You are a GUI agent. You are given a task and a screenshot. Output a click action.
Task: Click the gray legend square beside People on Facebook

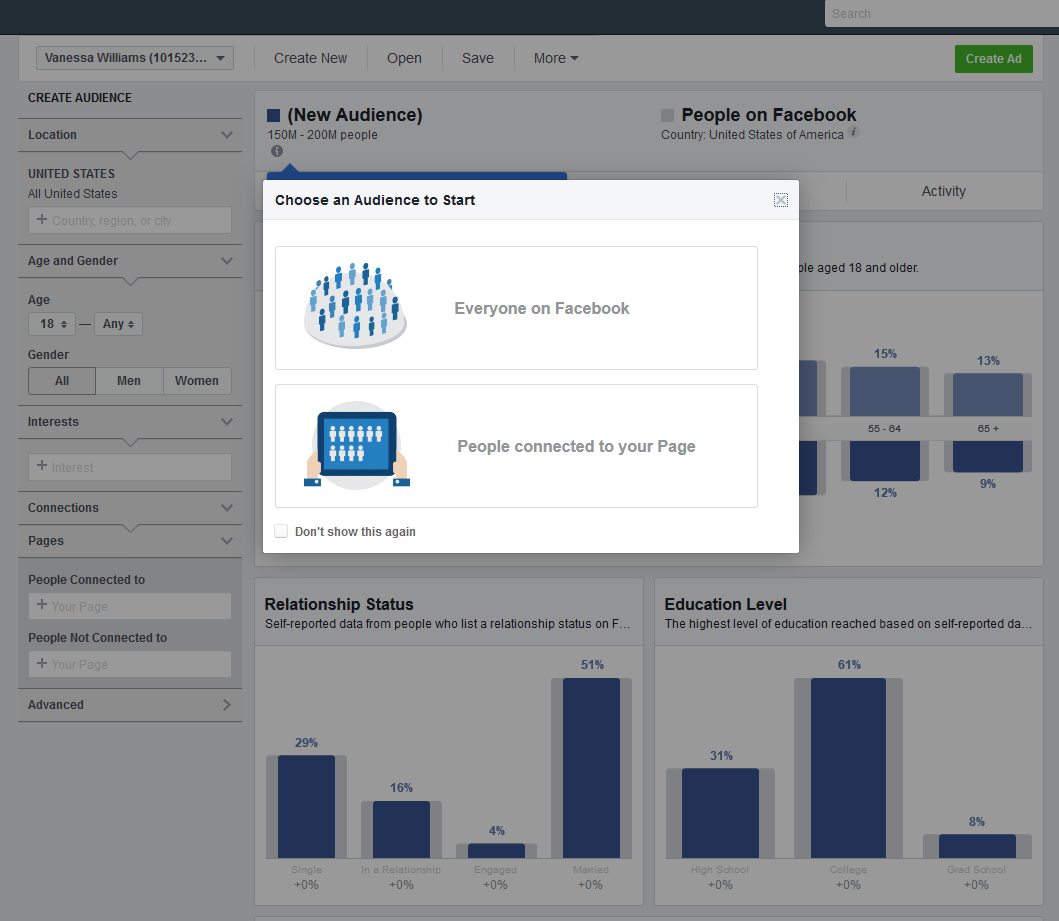665,114
